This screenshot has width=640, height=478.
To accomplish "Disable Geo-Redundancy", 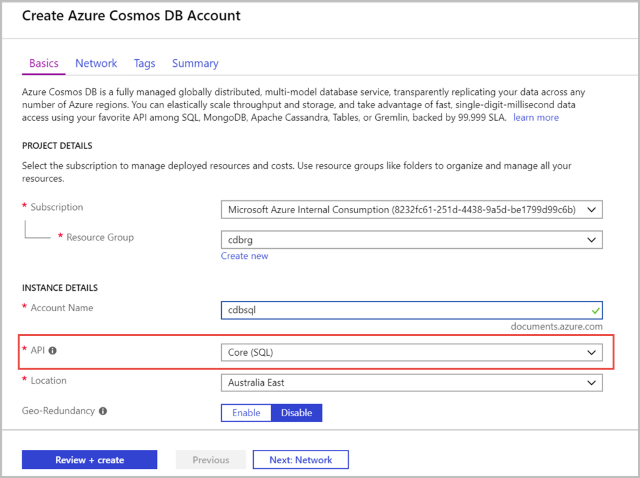I will click(x=296, y=413).
